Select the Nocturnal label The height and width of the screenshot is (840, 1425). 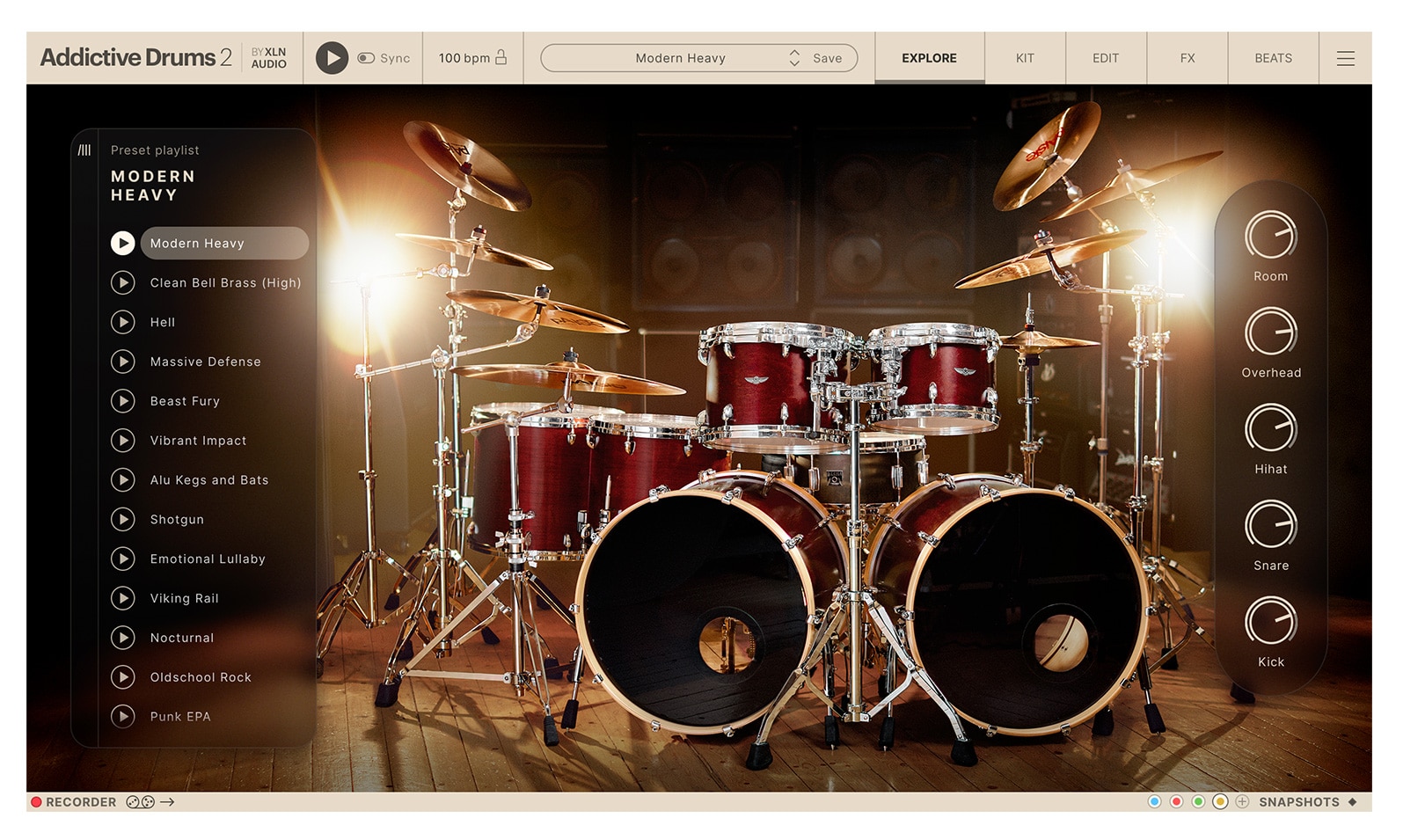click(x=182, y=638)
